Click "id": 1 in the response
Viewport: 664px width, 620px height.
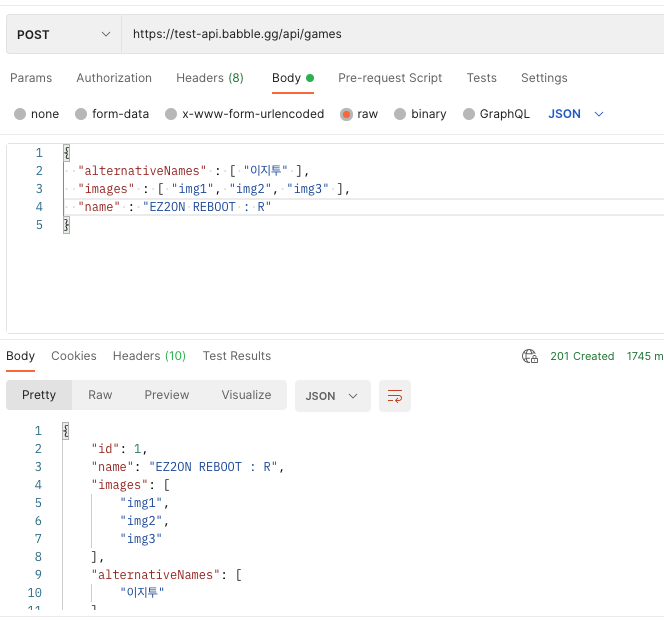[x=119, y=449]
